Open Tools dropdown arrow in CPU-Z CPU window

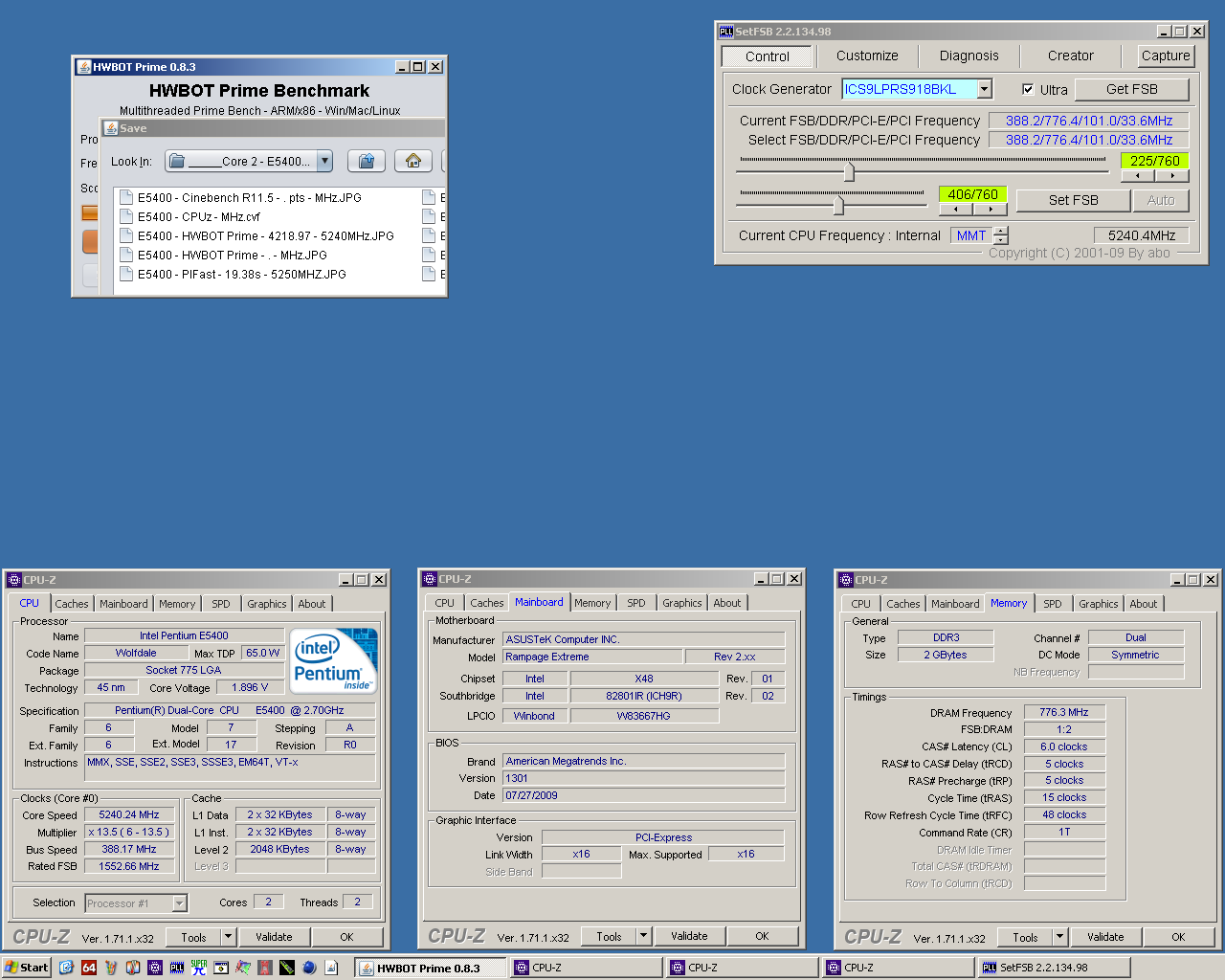coord(228,937)
